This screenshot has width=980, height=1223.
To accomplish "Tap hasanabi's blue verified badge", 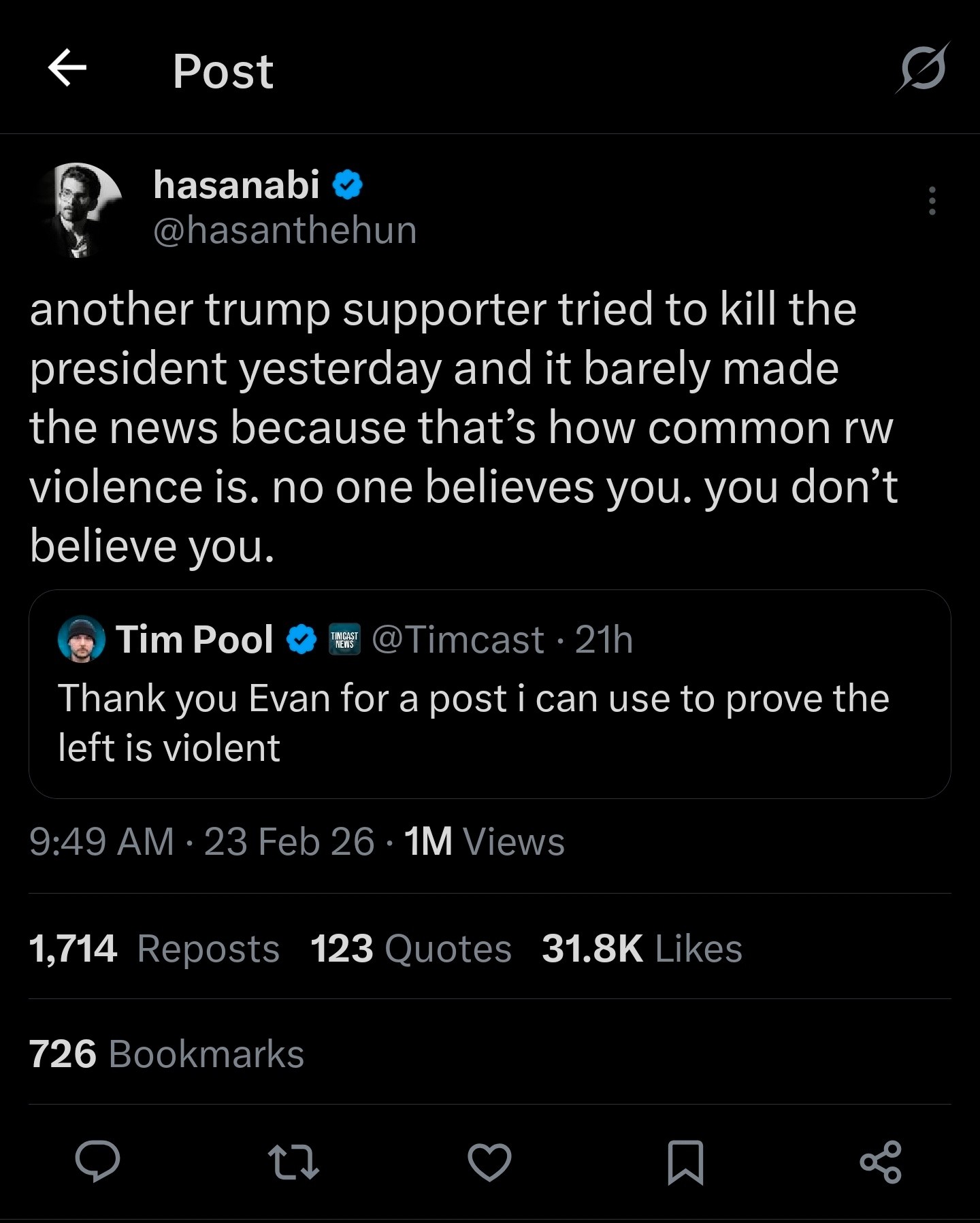I will (348, 185).
